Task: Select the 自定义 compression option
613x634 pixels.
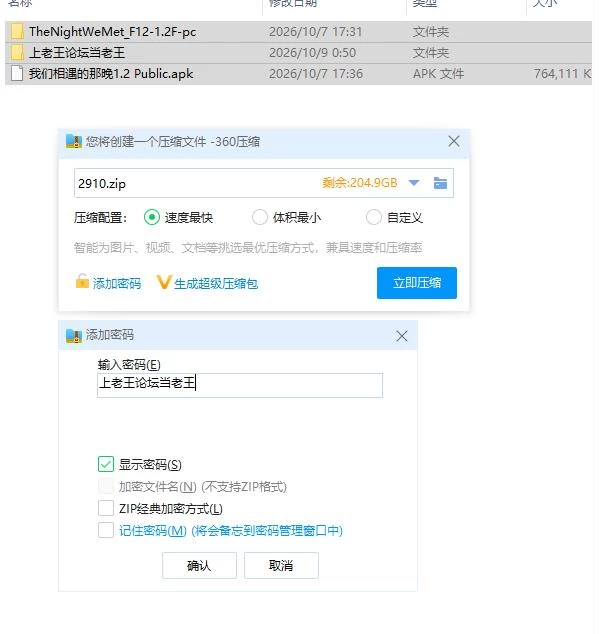Action: pos(374,218)
